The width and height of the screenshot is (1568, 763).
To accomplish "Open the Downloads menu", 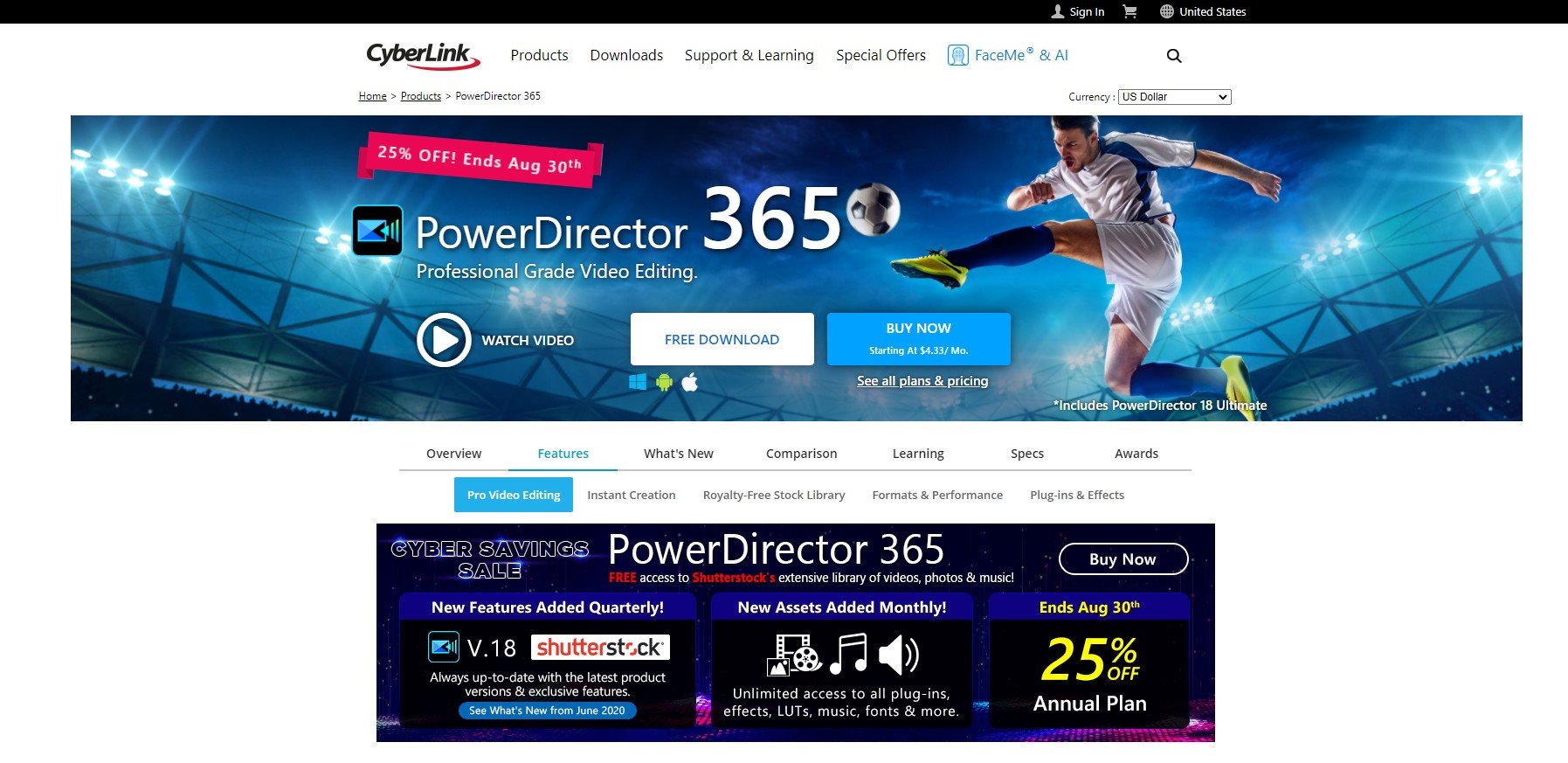I will (x=626, y=55).
